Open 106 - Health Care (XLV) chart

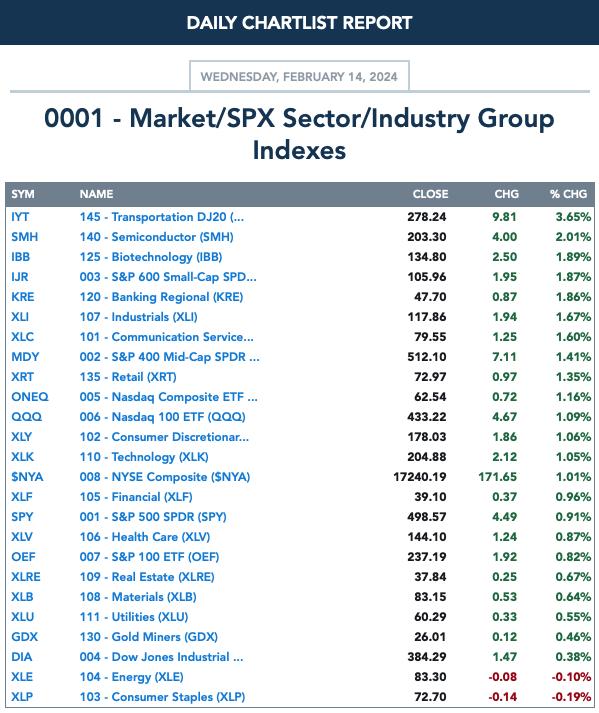click(x=145, y=537)
